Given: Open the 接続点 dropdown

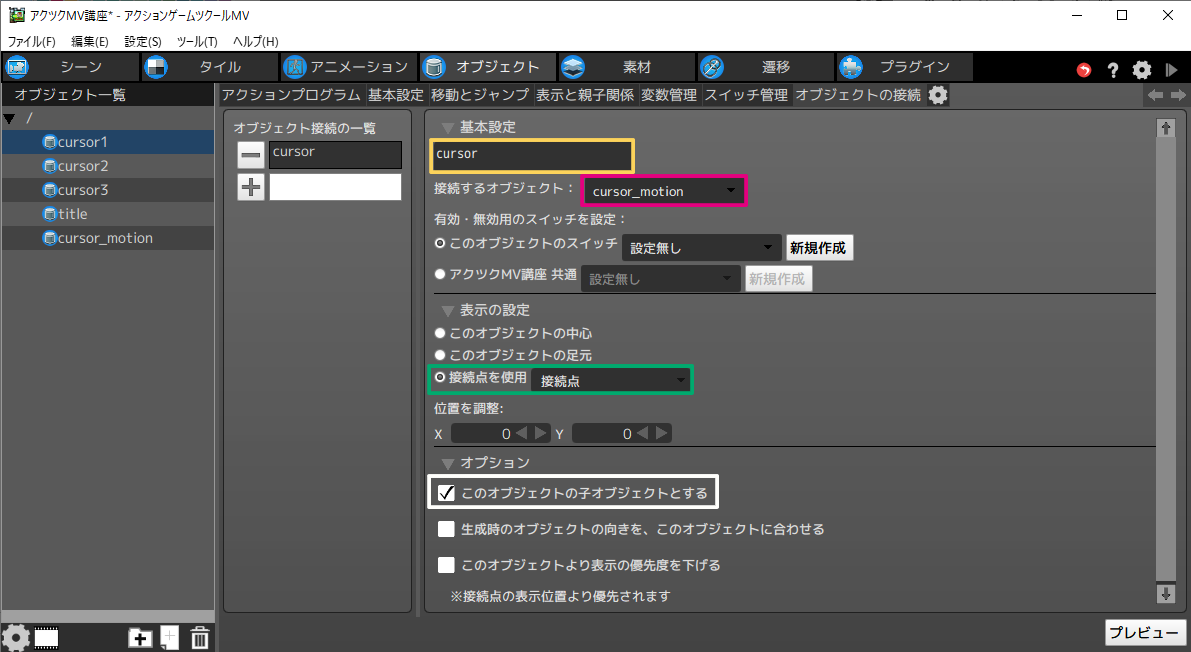Looking at the screenshot, I should tap(611, 380).
